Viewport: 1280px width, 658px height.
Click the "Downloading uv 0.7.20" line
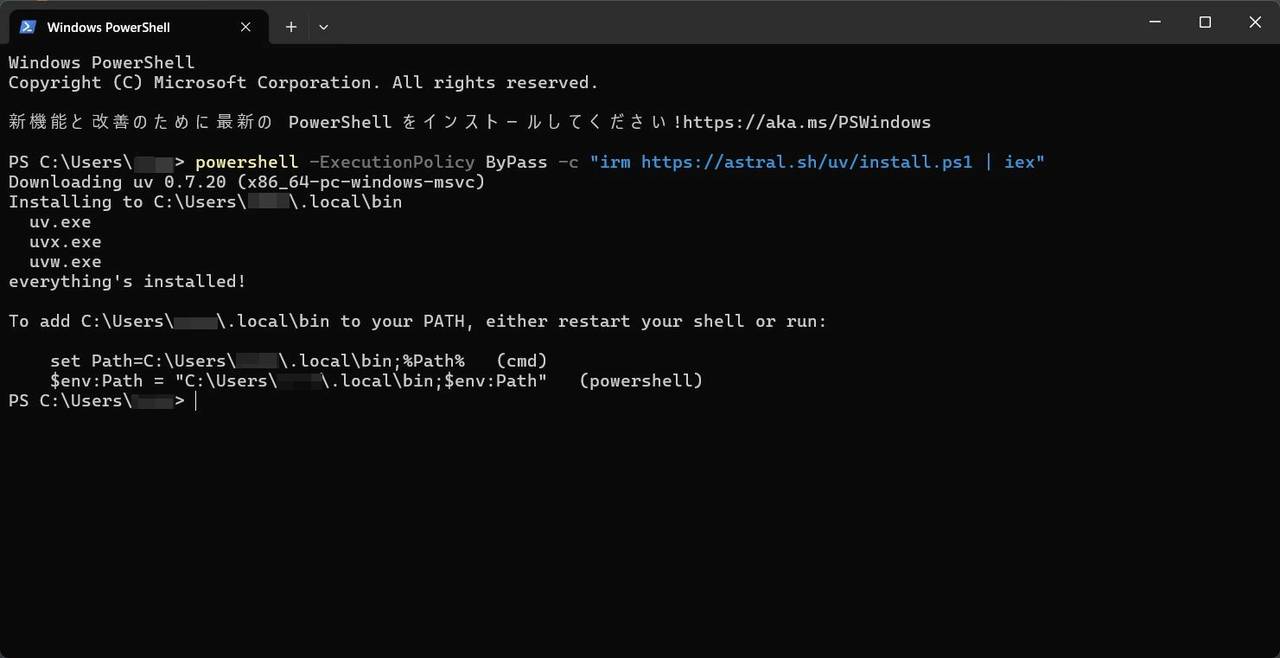(247, 182)
